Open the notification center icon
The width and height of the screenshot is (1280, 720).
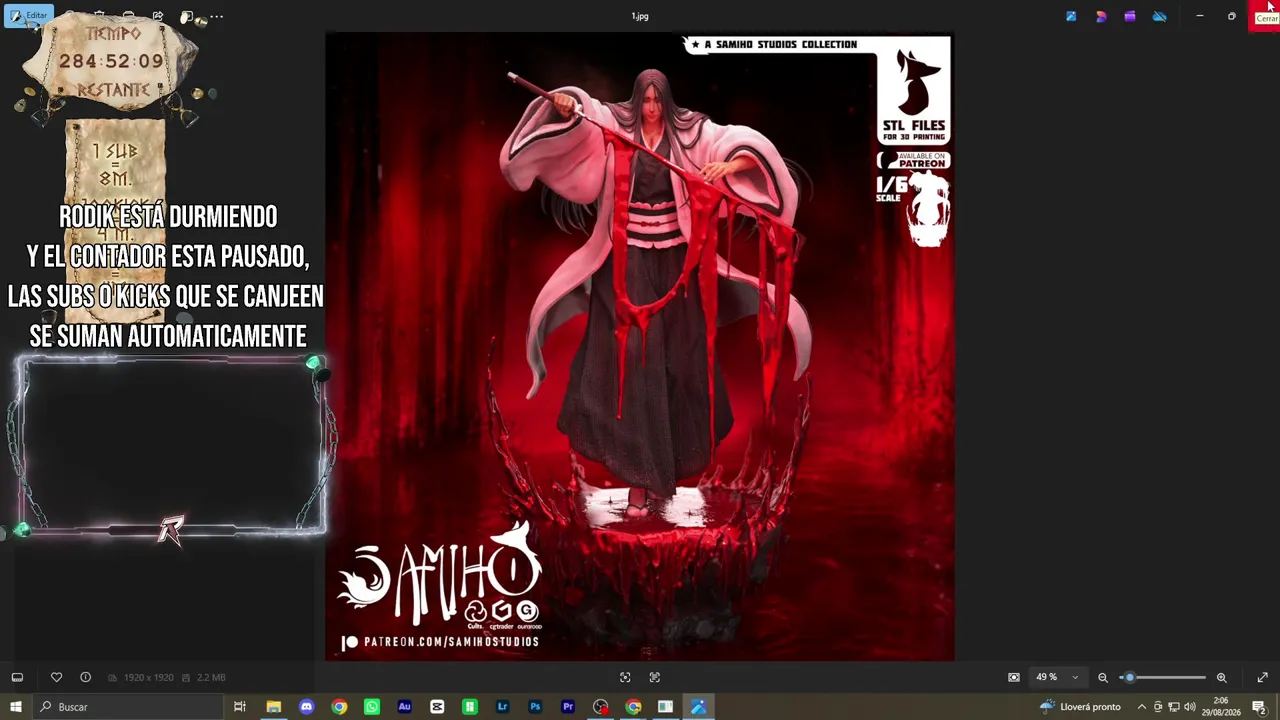click(x=1259, y=707)
